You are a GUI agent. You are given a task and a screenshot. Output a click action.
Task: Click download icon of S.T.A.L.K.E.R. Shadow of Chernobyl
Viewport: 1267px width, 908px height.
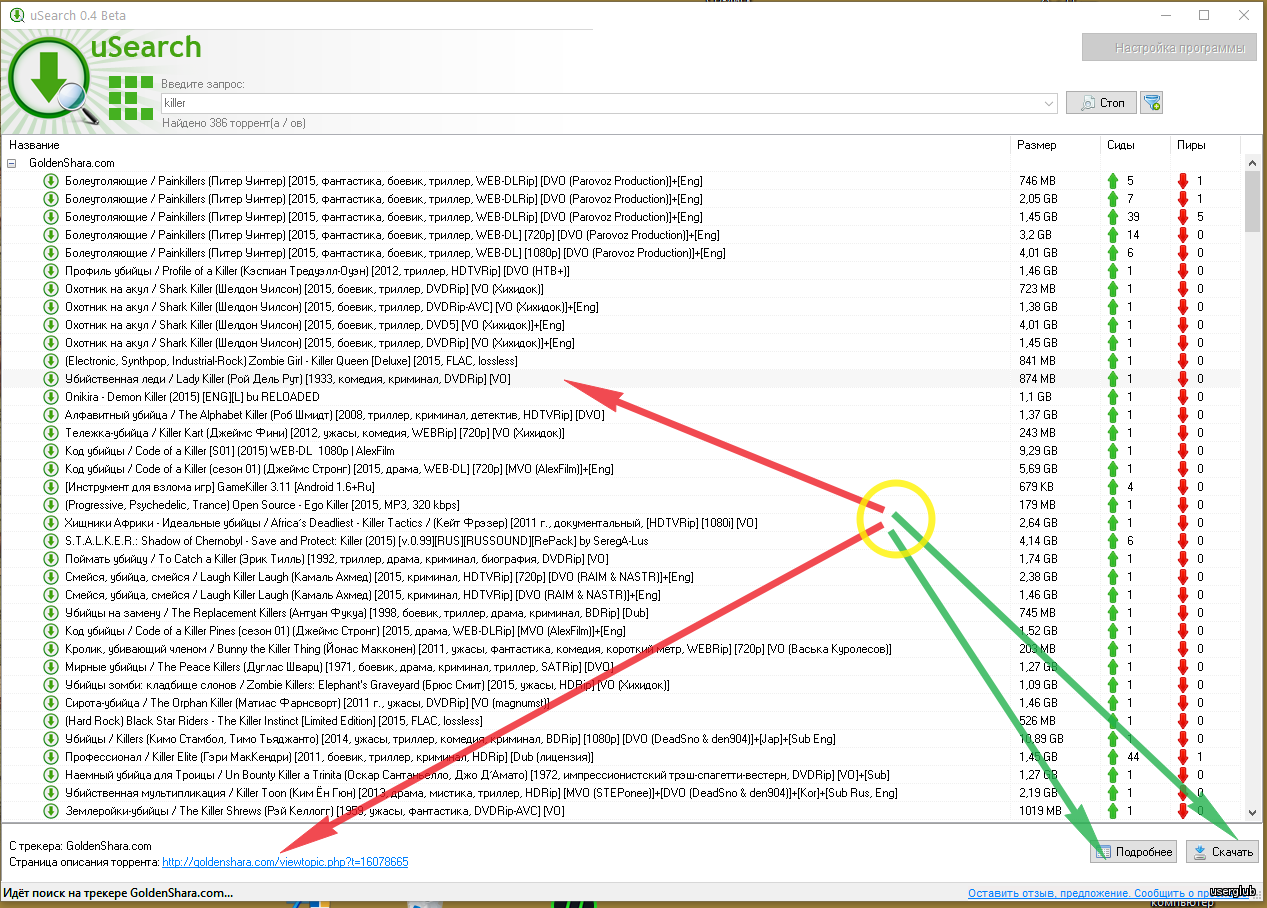pos(51,541)
